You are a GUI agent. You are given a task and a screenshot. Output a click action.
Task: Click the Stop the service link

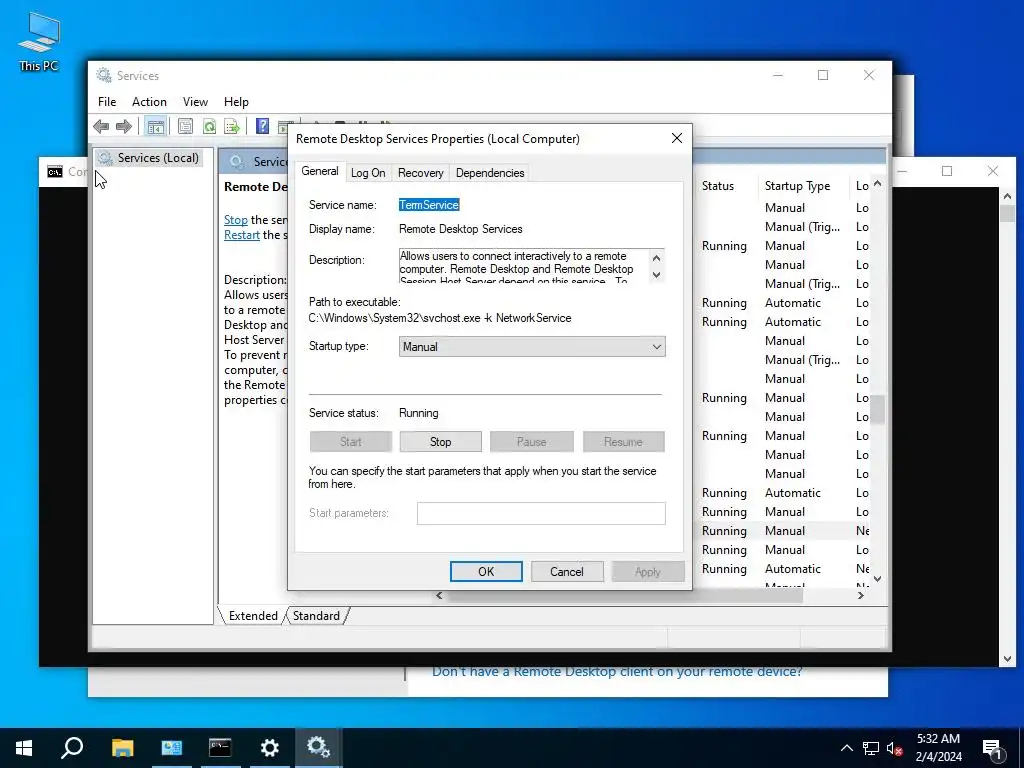(236, 220)
